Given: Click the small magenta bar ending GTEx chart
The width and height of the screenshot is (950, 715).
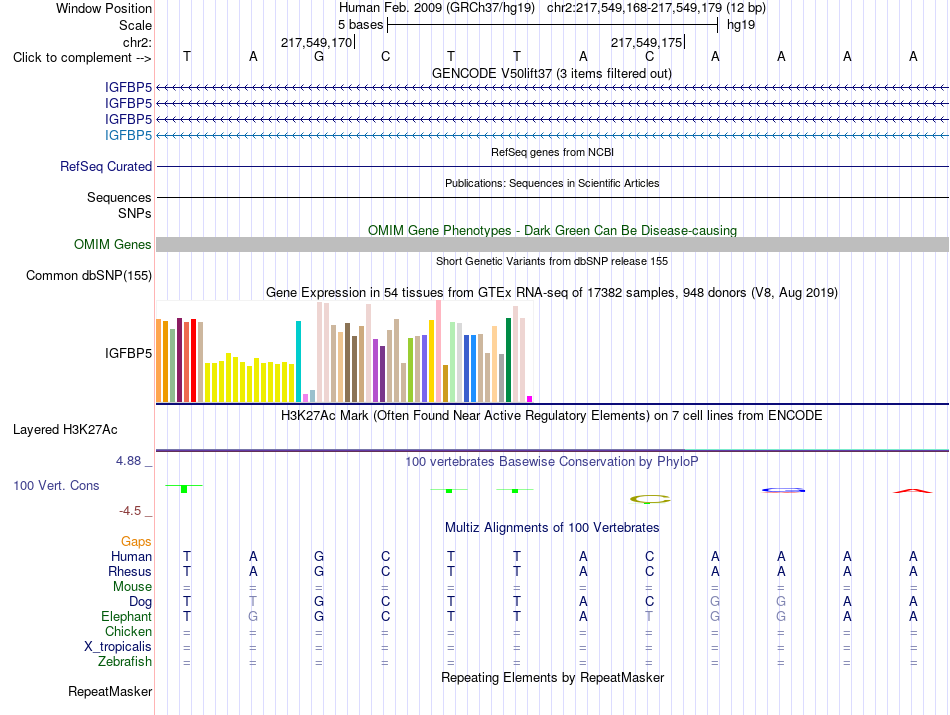Looking at the screenshot, I should point(530,399).
